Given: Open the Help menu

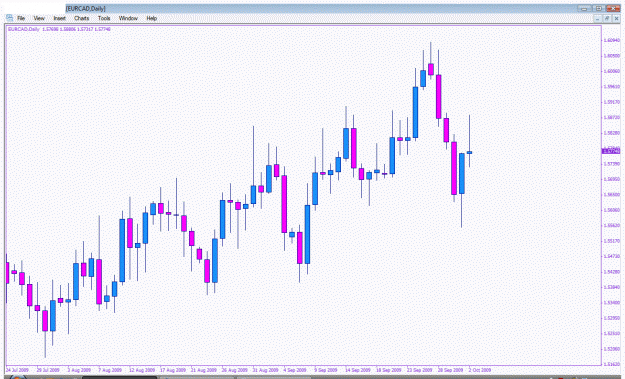Looking at the screenshot, I should click(x=151, y=18).
